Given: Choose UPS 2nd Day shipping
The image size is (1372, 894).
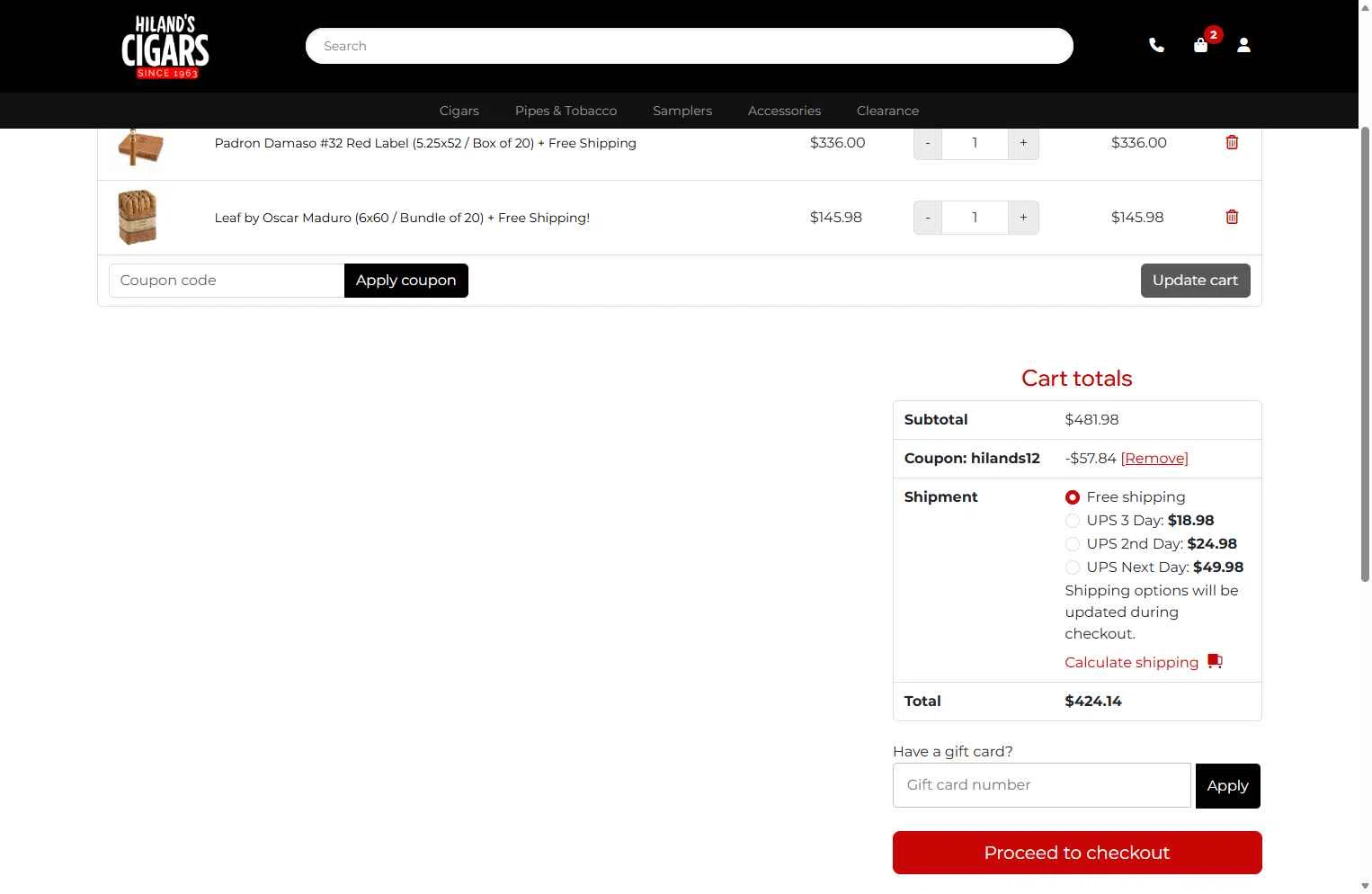Looking at the screenshot, I should [1073, 544].
